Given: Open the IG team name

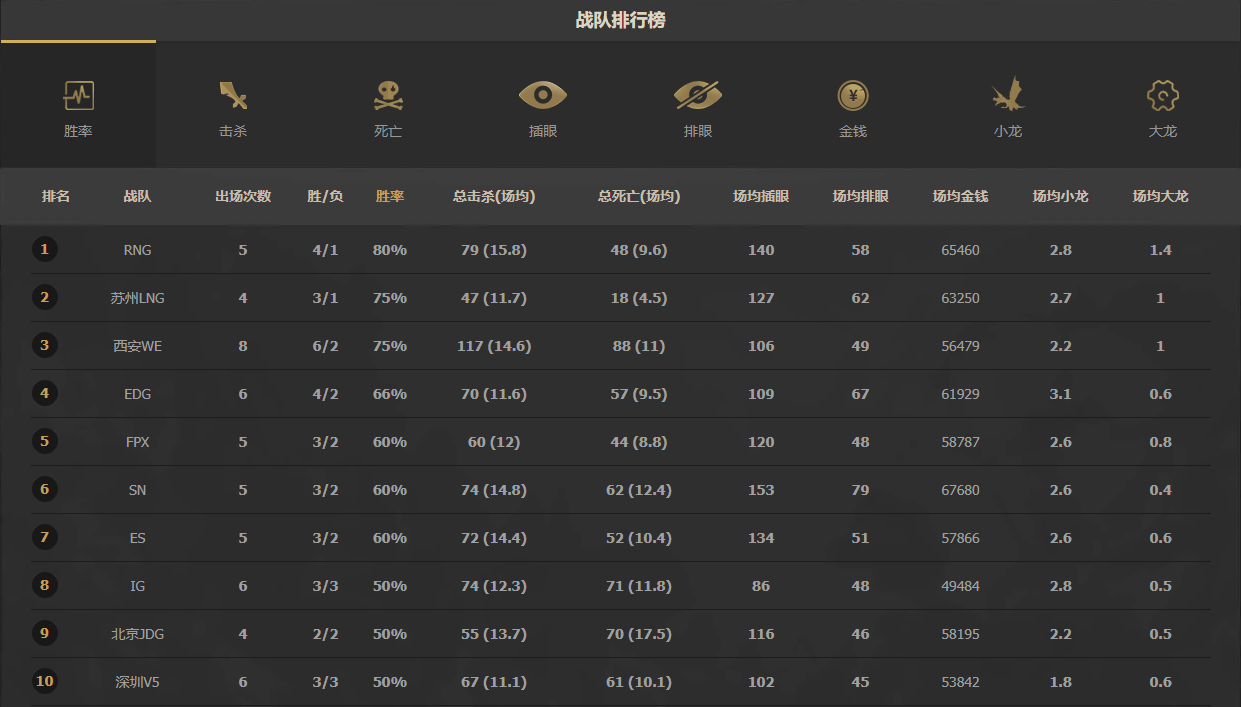Looking at the screenshot, I should pos(138,586).
